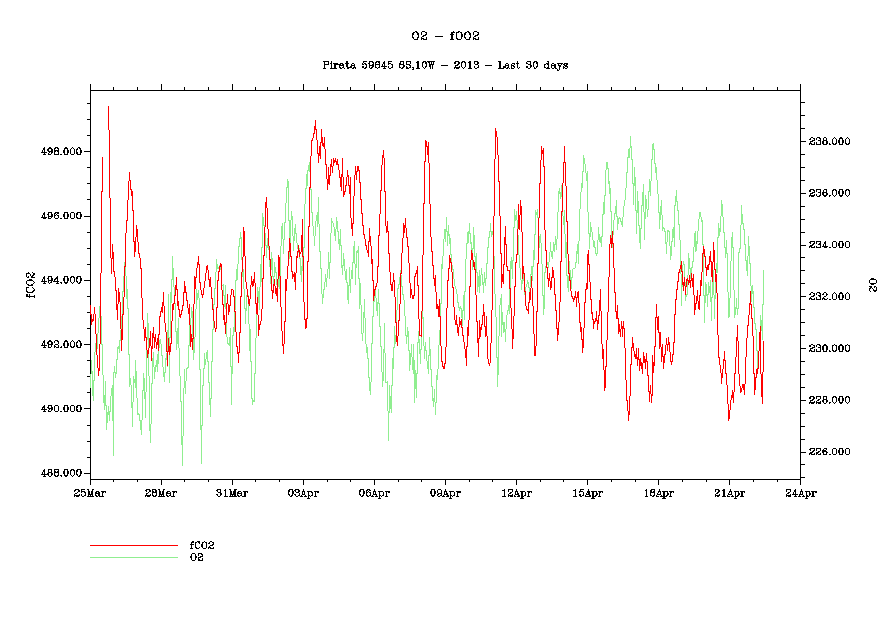This screenshot has height=630, width=891.
Task: Select the 09Apr date on x-axis
Action: tap(445, 493)
